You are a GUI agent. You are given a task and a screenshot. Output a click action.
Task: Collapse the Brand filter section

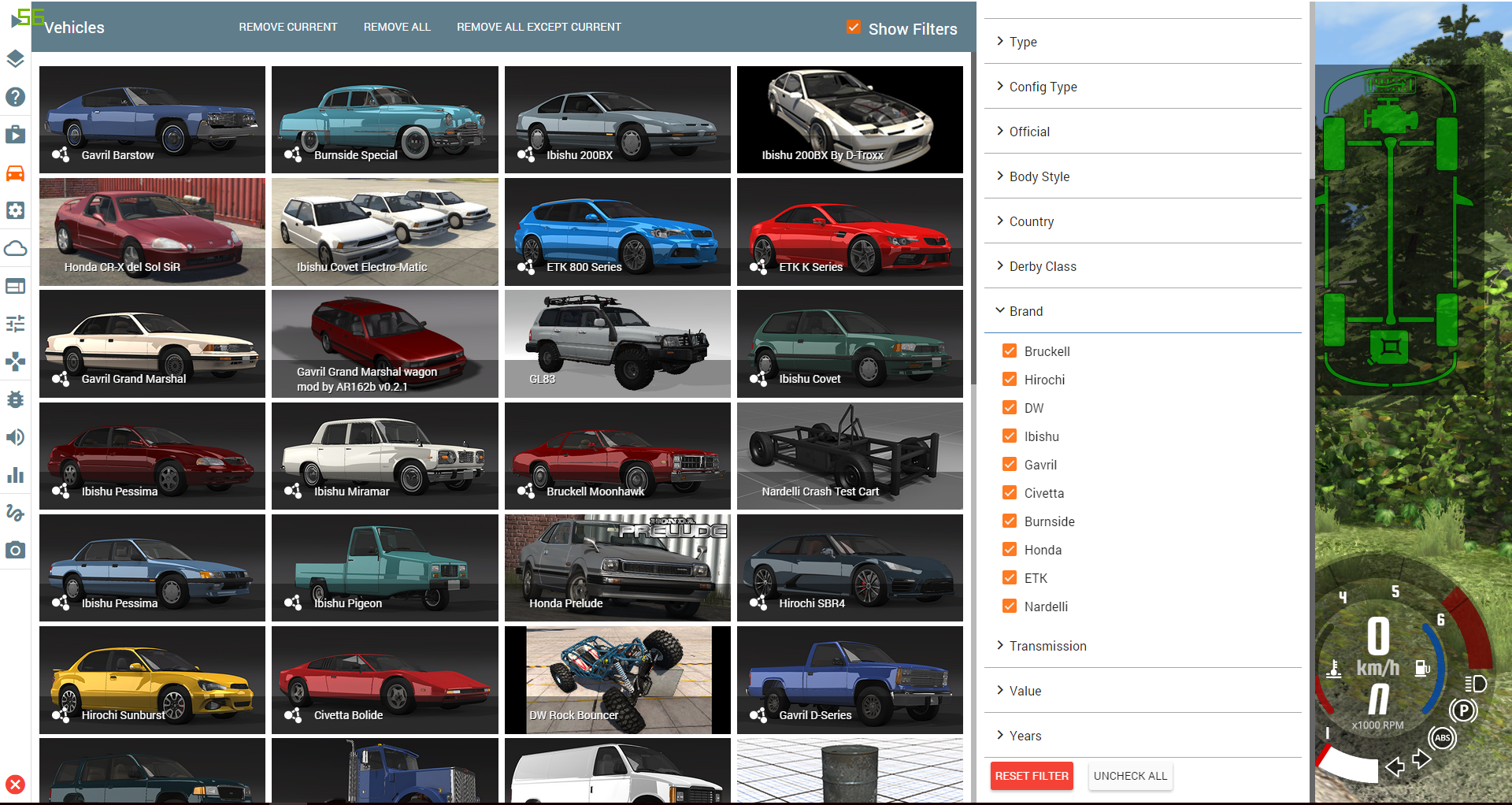1143,311
